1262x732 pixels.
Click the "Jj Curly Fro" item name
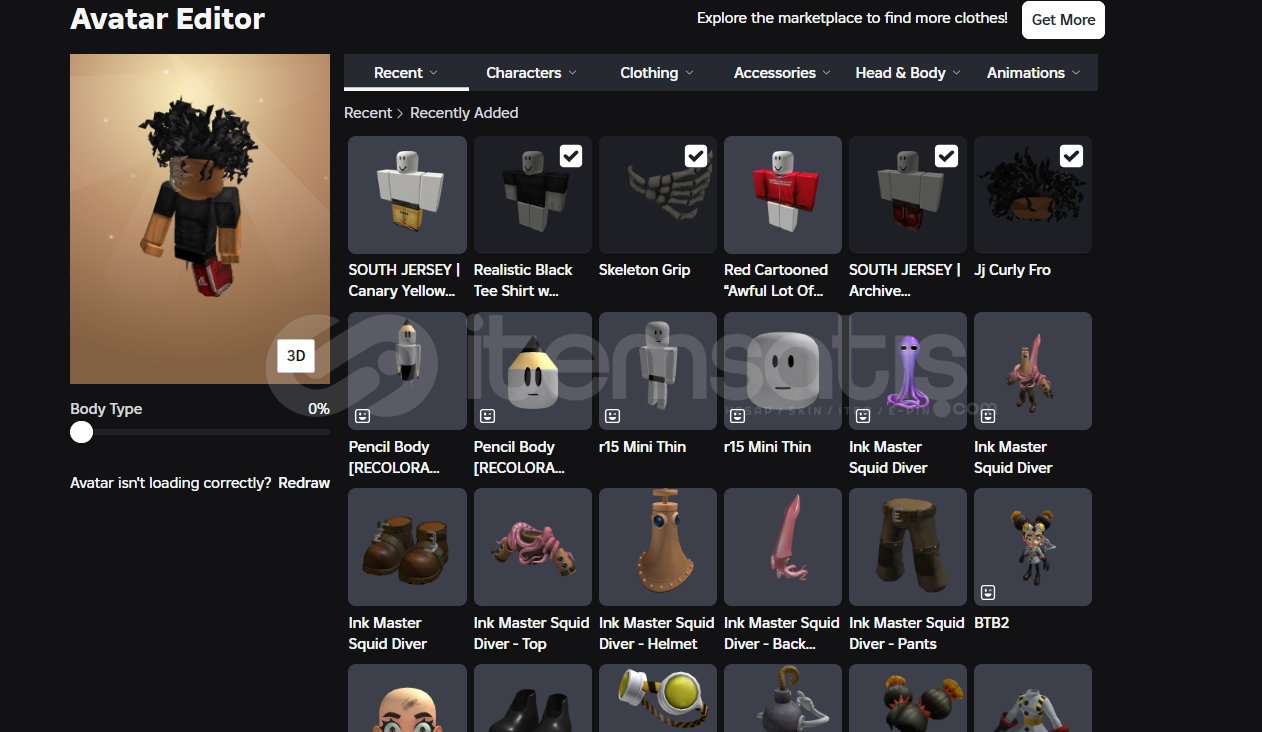point(1012,270)
